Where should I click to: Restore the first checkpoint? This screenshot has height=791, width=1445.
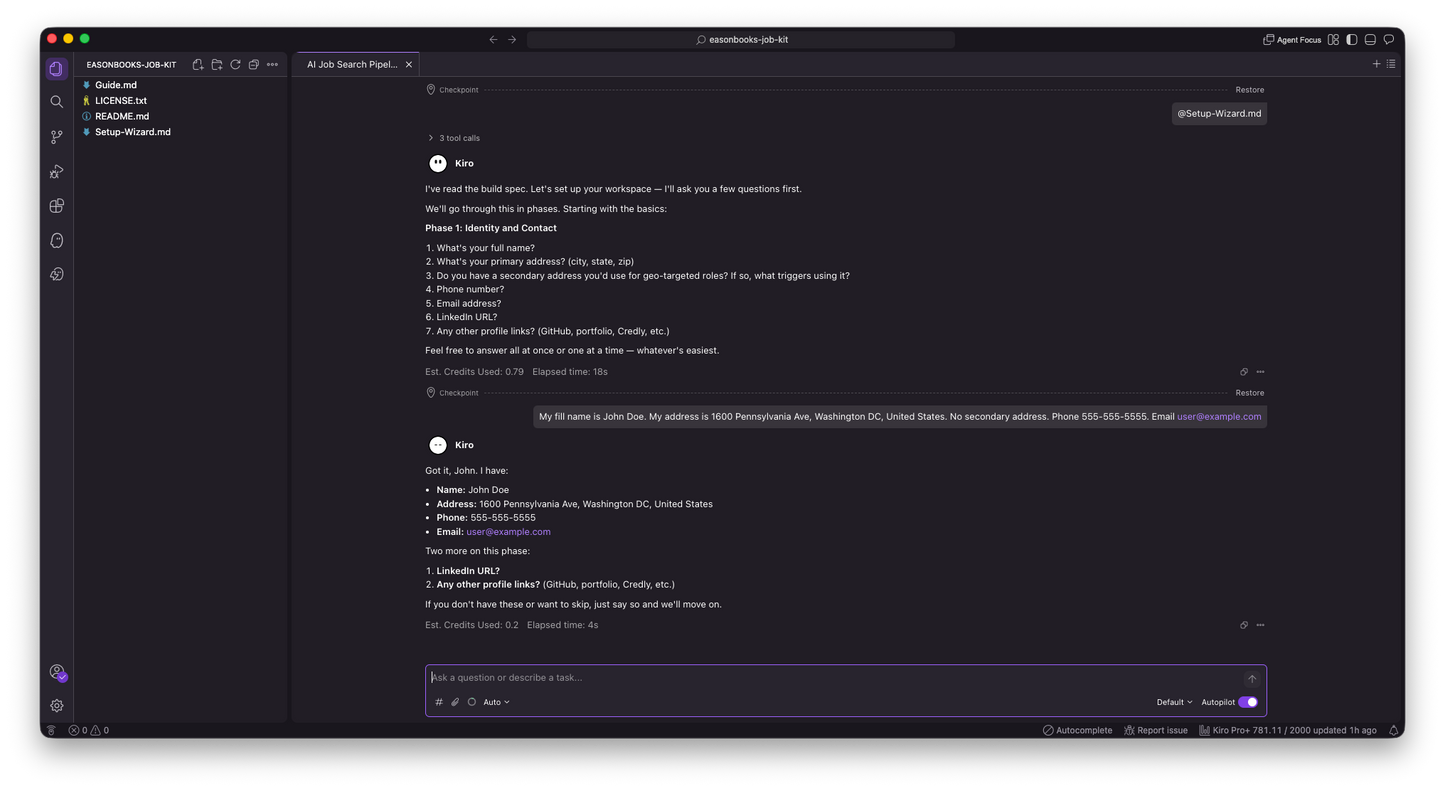pyautogui.click(x=1249, y=90)
